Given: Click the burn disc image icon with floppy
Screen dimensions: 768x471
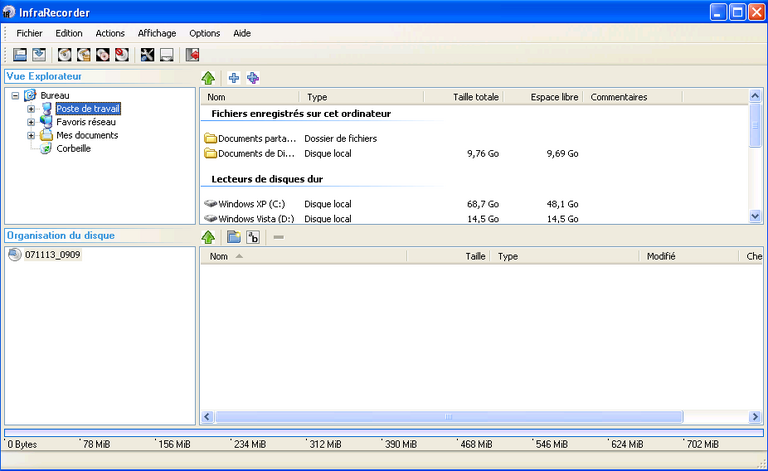Looking at the screenshot, I should point(83,54).
